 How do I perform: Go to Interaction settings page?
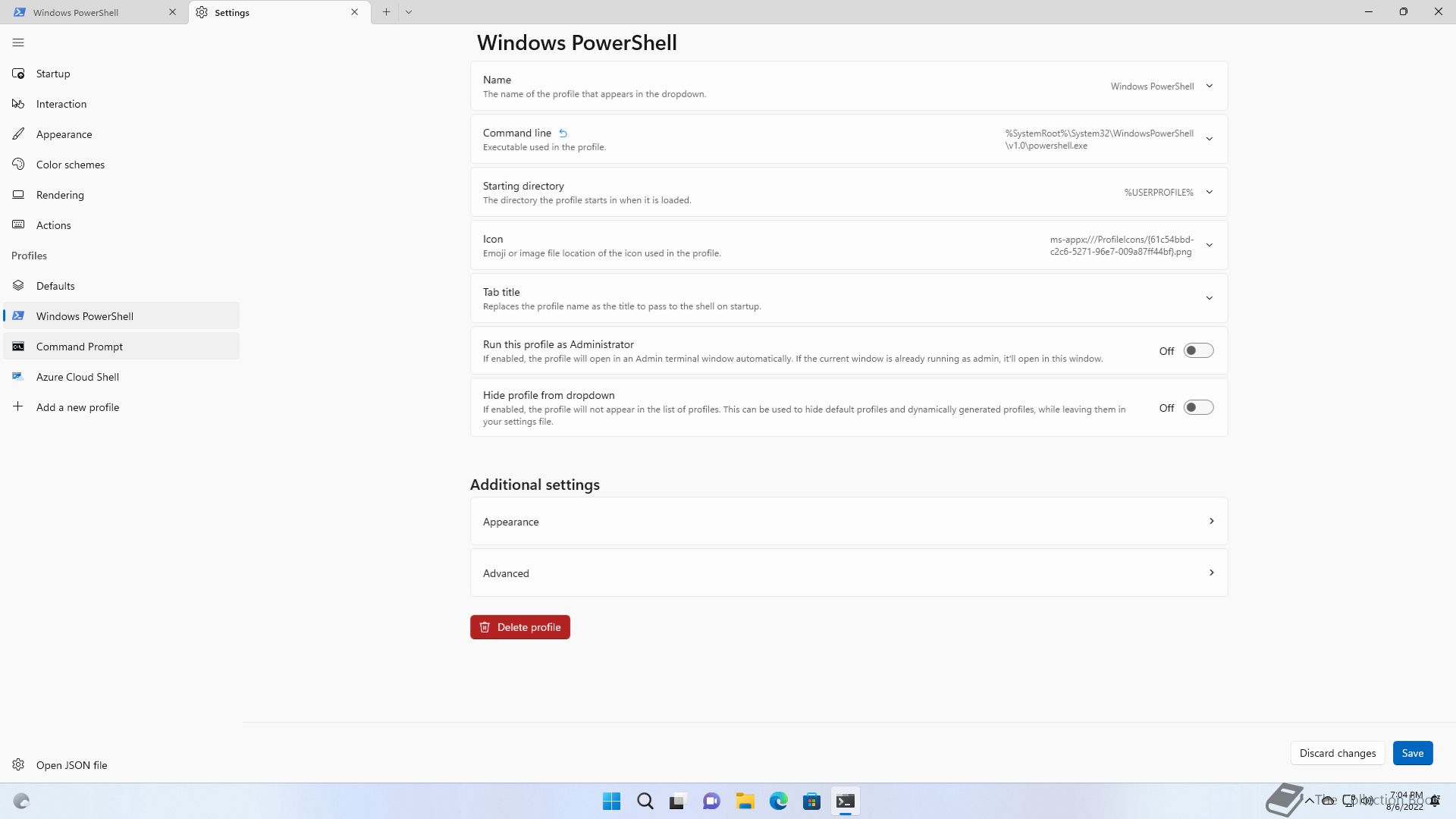pos(121,104)
